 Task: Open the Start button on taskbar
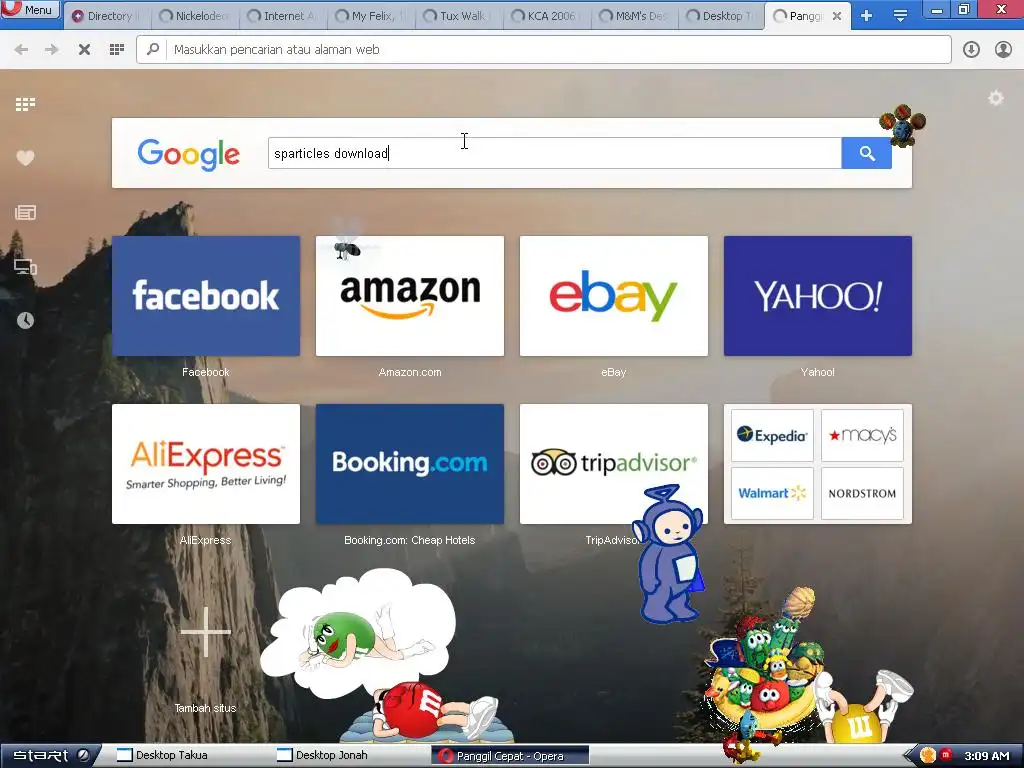click(40, 756)
